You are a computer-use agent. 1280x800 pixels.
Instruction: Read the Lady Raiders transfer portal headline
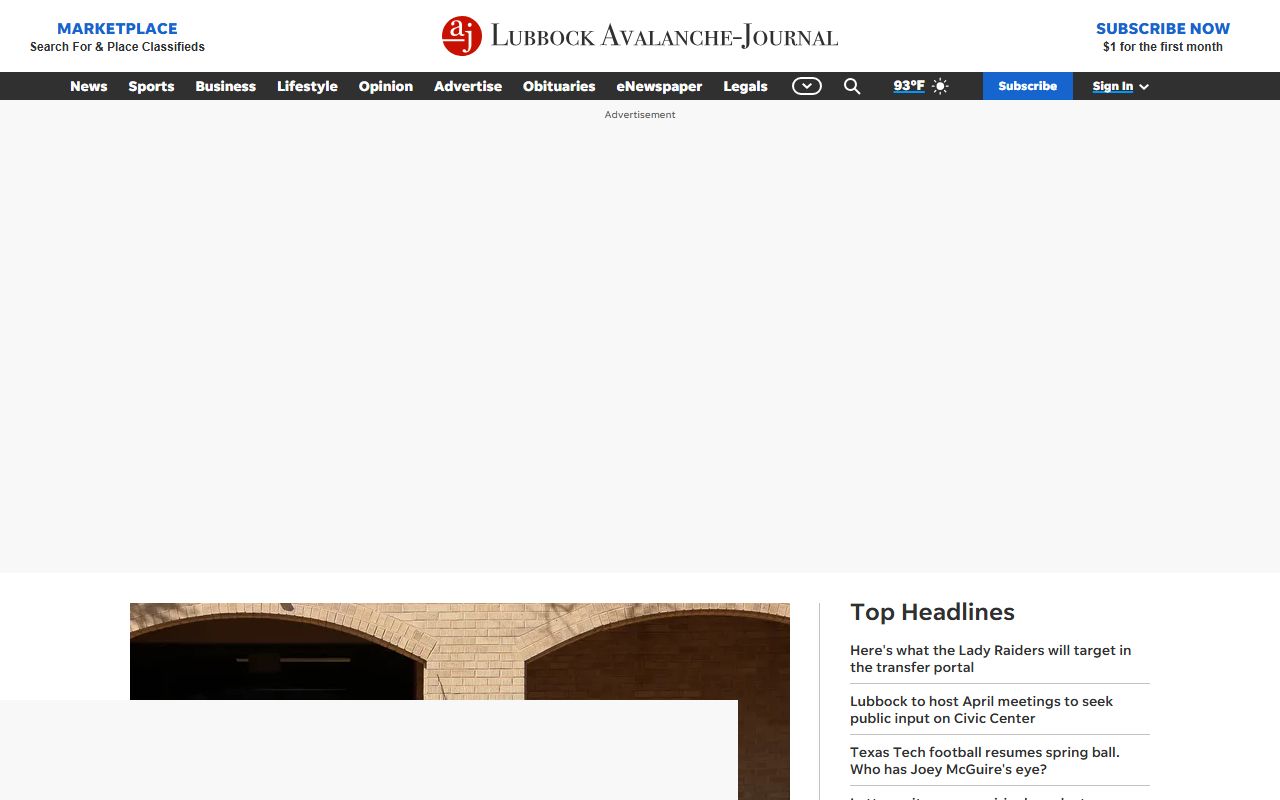990,658
